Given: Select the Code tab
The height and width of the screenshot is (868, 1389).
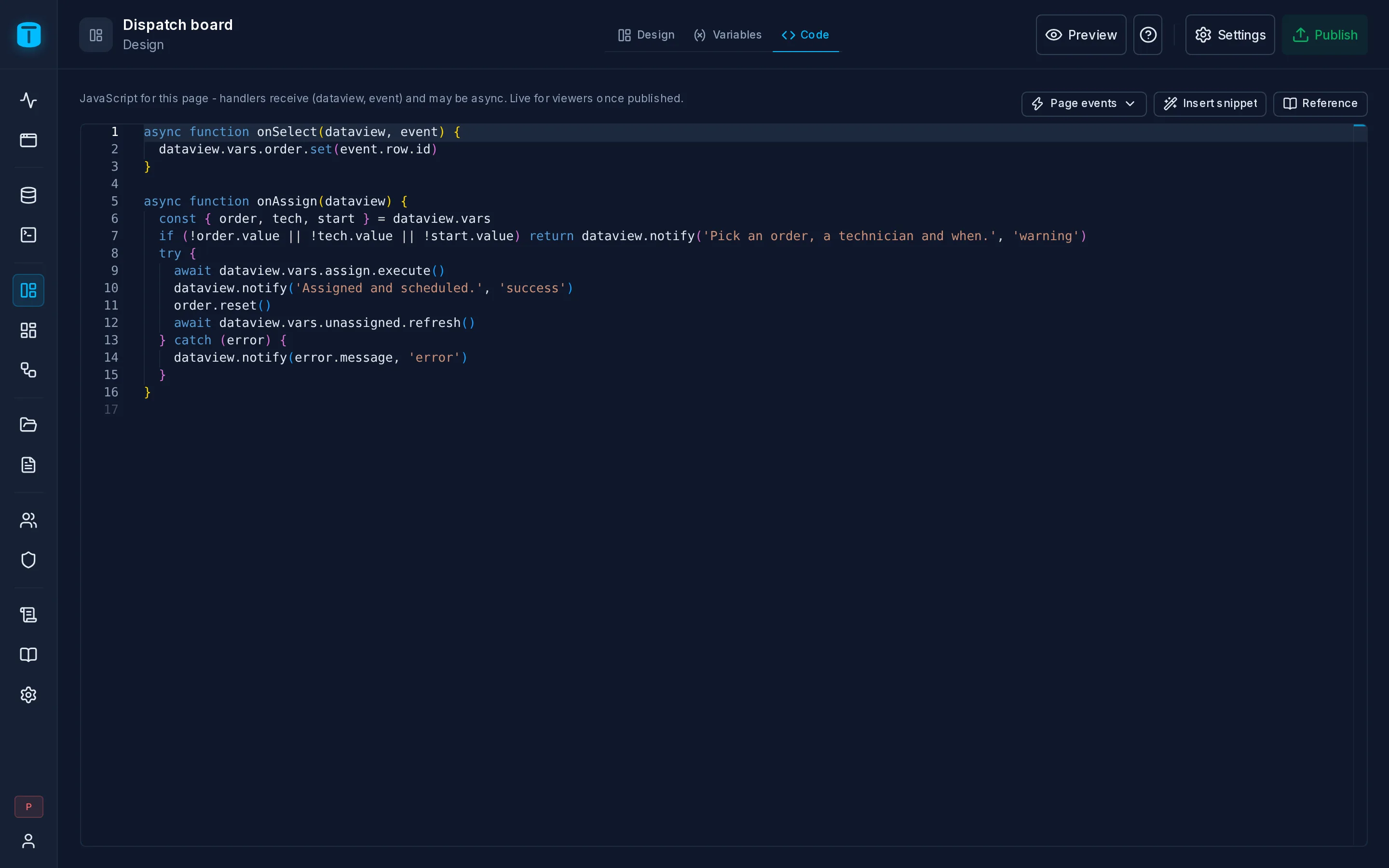Looking at the screenshot, I should (805, 35).
